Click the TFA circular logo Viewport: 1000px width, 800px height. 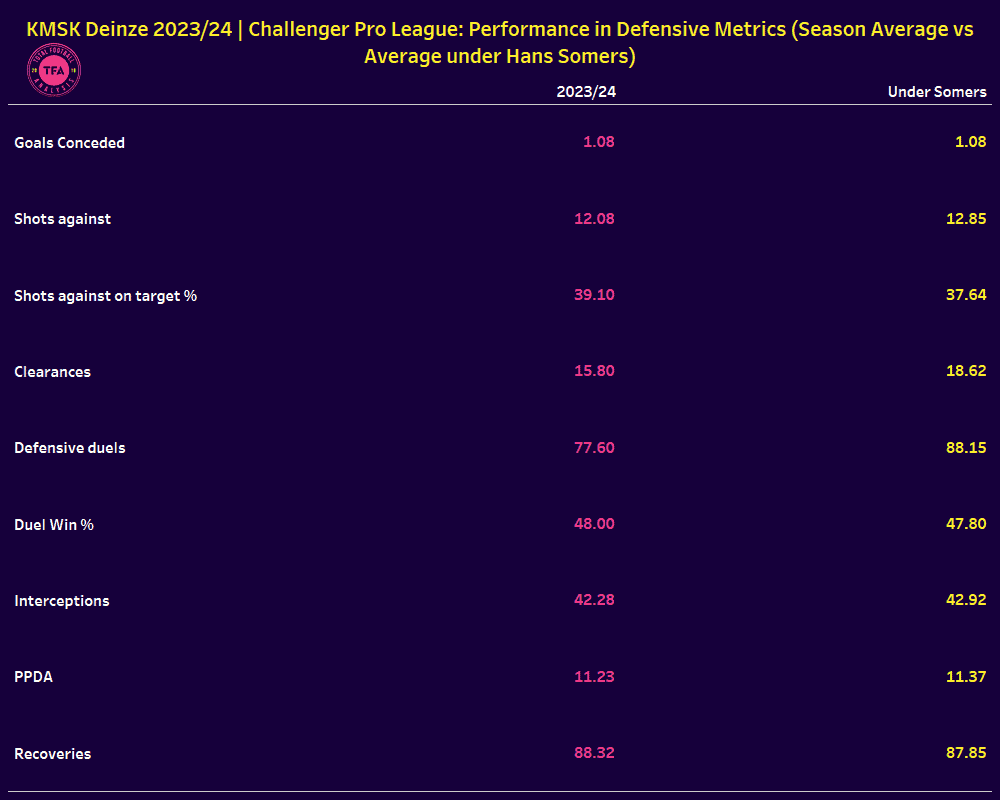53,75
